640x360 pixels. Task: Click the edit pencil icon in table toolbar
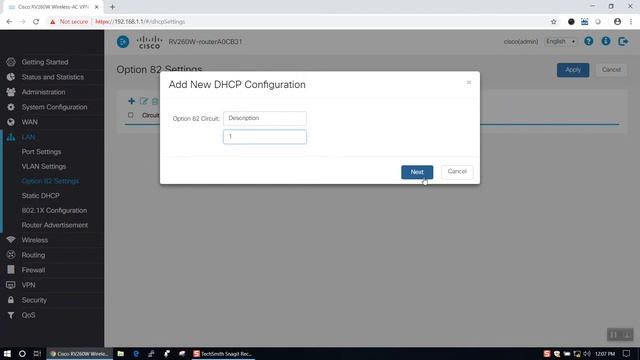point(144,101)
